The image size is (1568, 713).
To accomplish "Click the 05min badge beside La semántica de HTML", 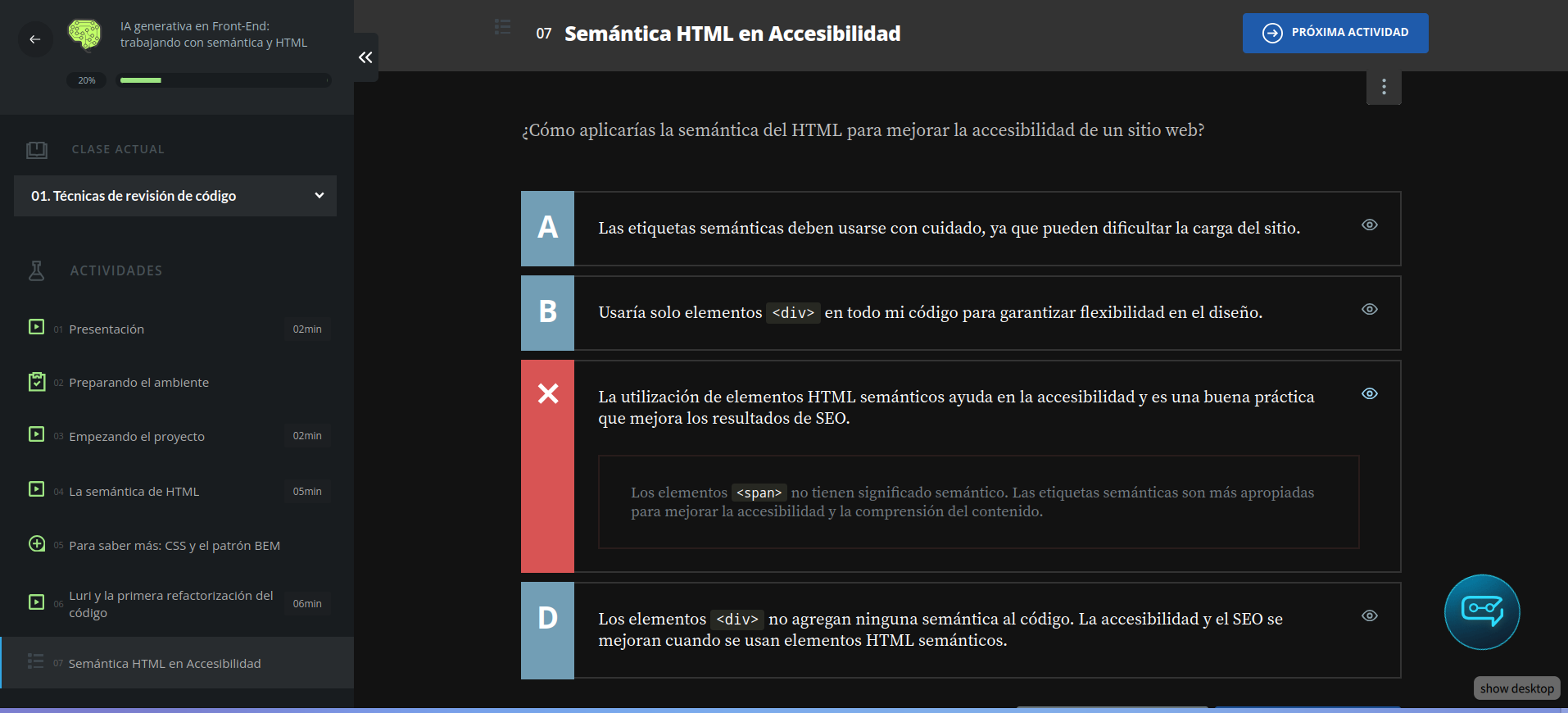I will click(x=307, y=491).
